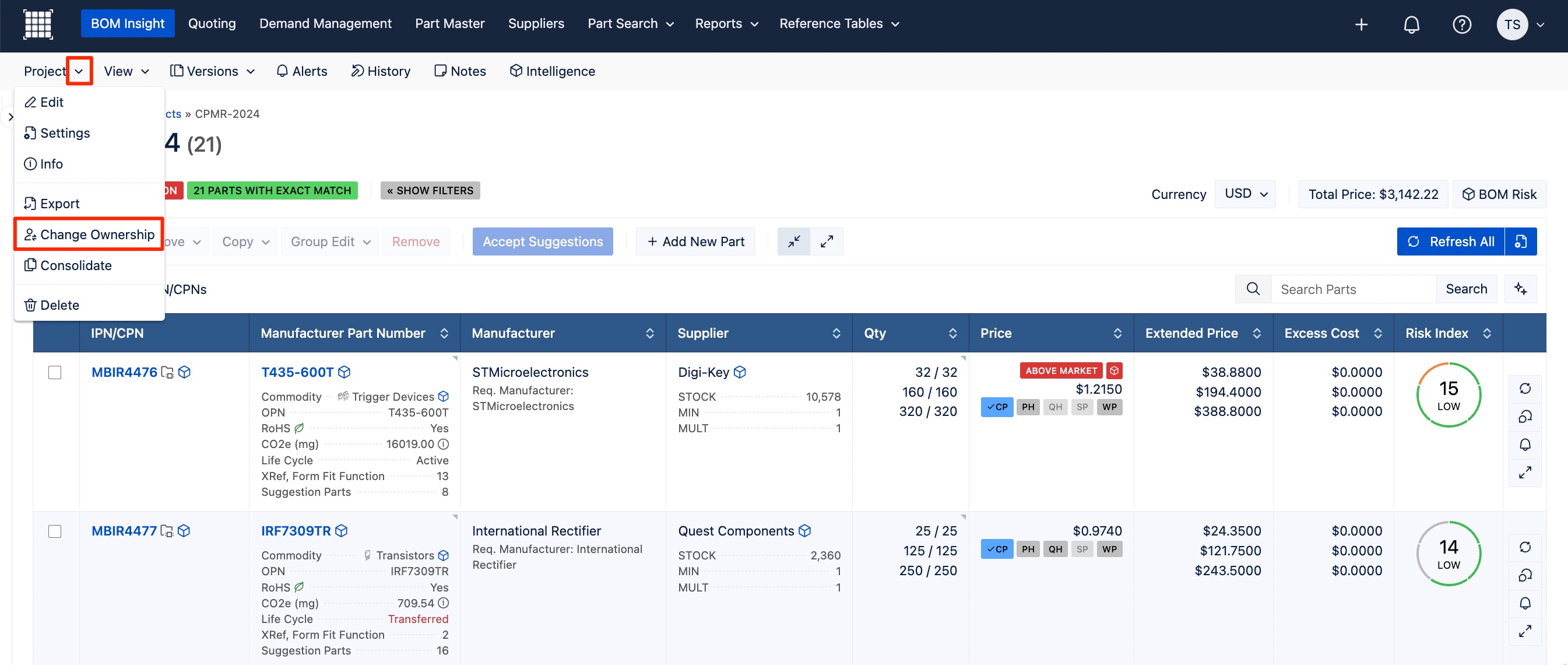Screen dimensions: 1568x665
Task: Open the notifications bell icon
Action: click(1412, 24)
